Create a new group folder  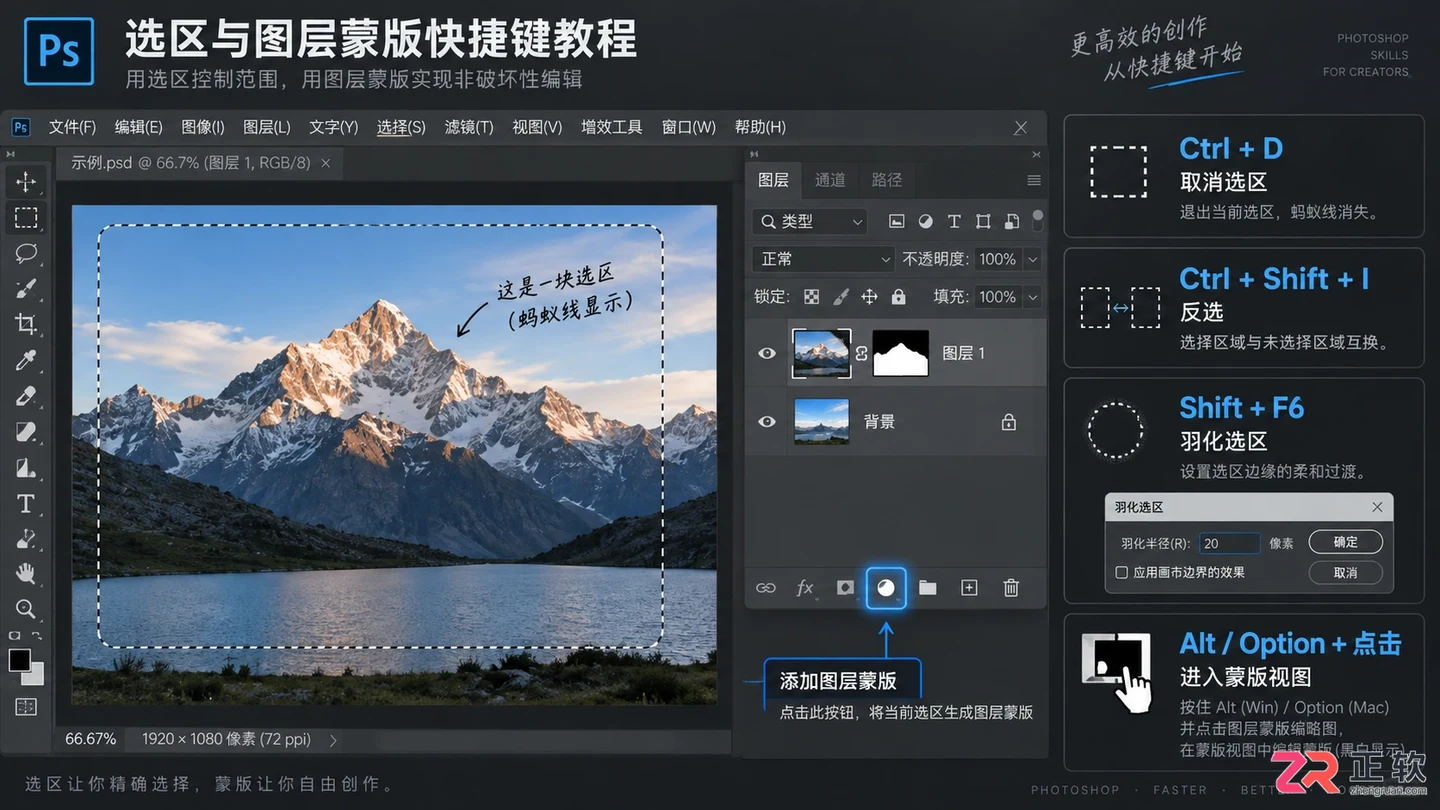pyautogui.click(x=928, y=588)
